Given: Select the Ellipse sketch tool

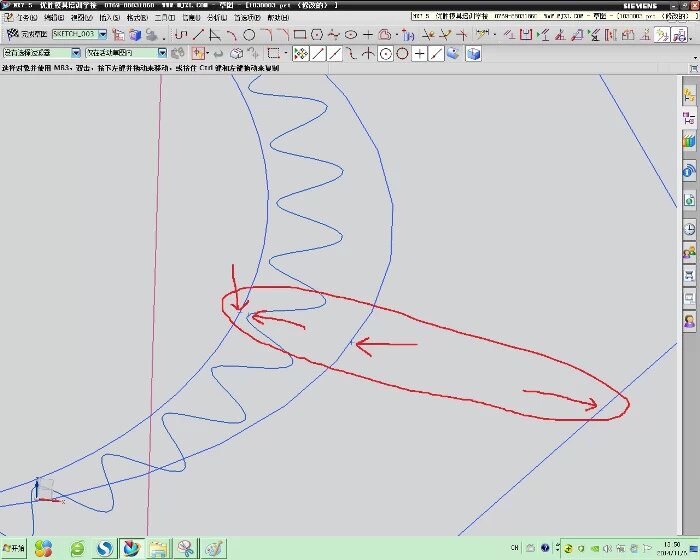Looking at the screenshot, I should point(351,35).
